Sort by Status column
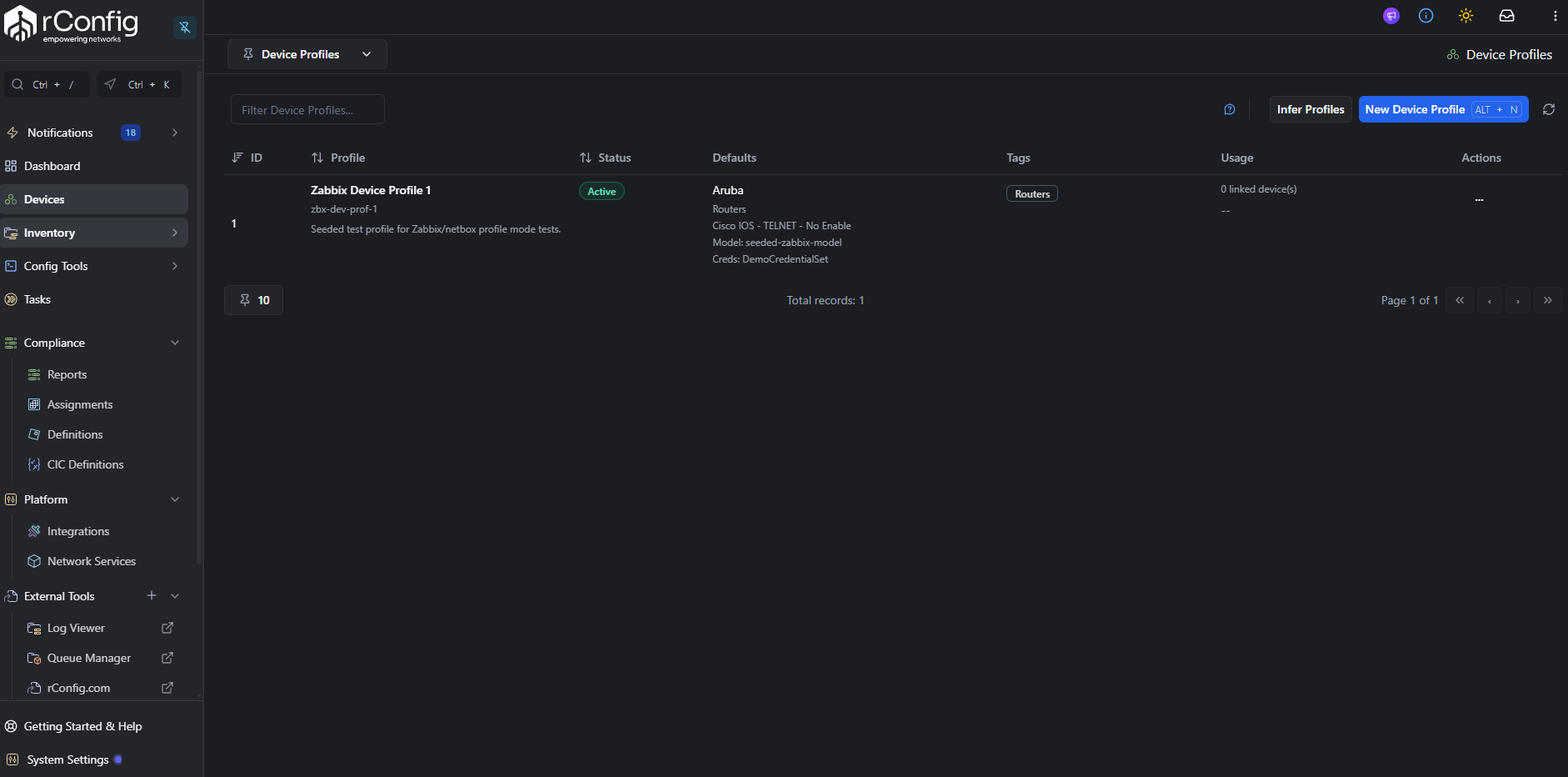 point(606,158)
